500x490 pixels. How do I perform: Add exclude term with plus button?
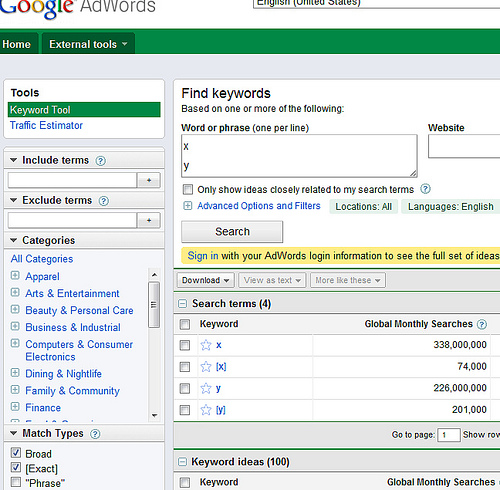(x=149, y=220)
